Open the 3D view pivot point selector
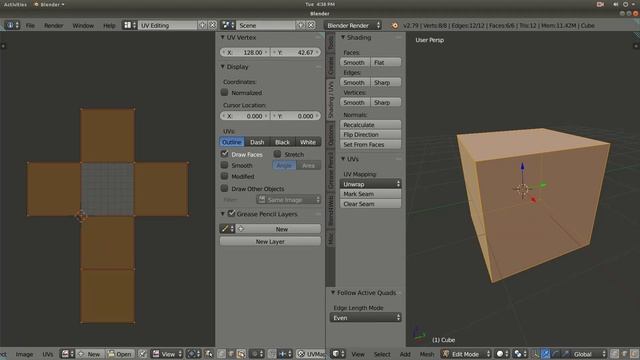Image resolution: width=640 pixels, height=360 pixels. coord(520,354)
